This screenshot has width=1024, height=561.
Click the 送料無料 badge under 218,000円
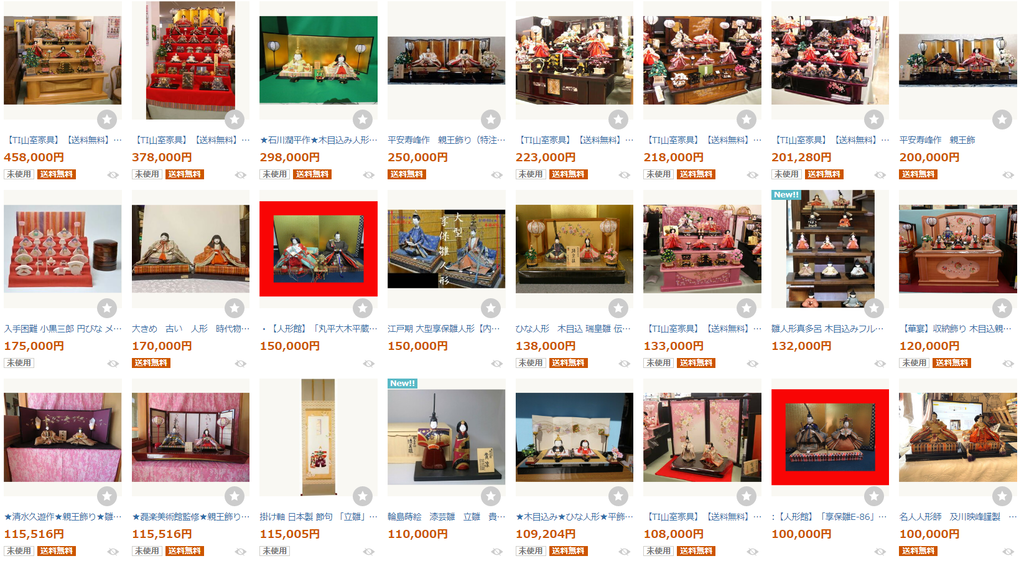696,174
